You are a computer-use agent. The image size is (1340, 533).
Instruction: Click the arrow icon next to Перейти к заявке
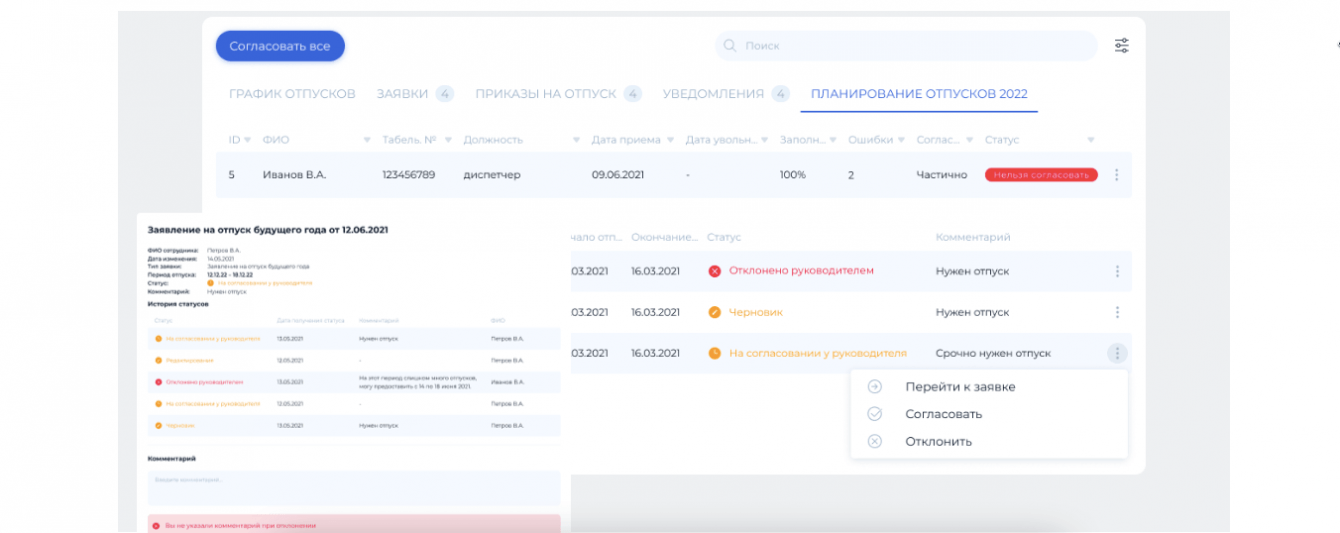[x=875, y=387]
